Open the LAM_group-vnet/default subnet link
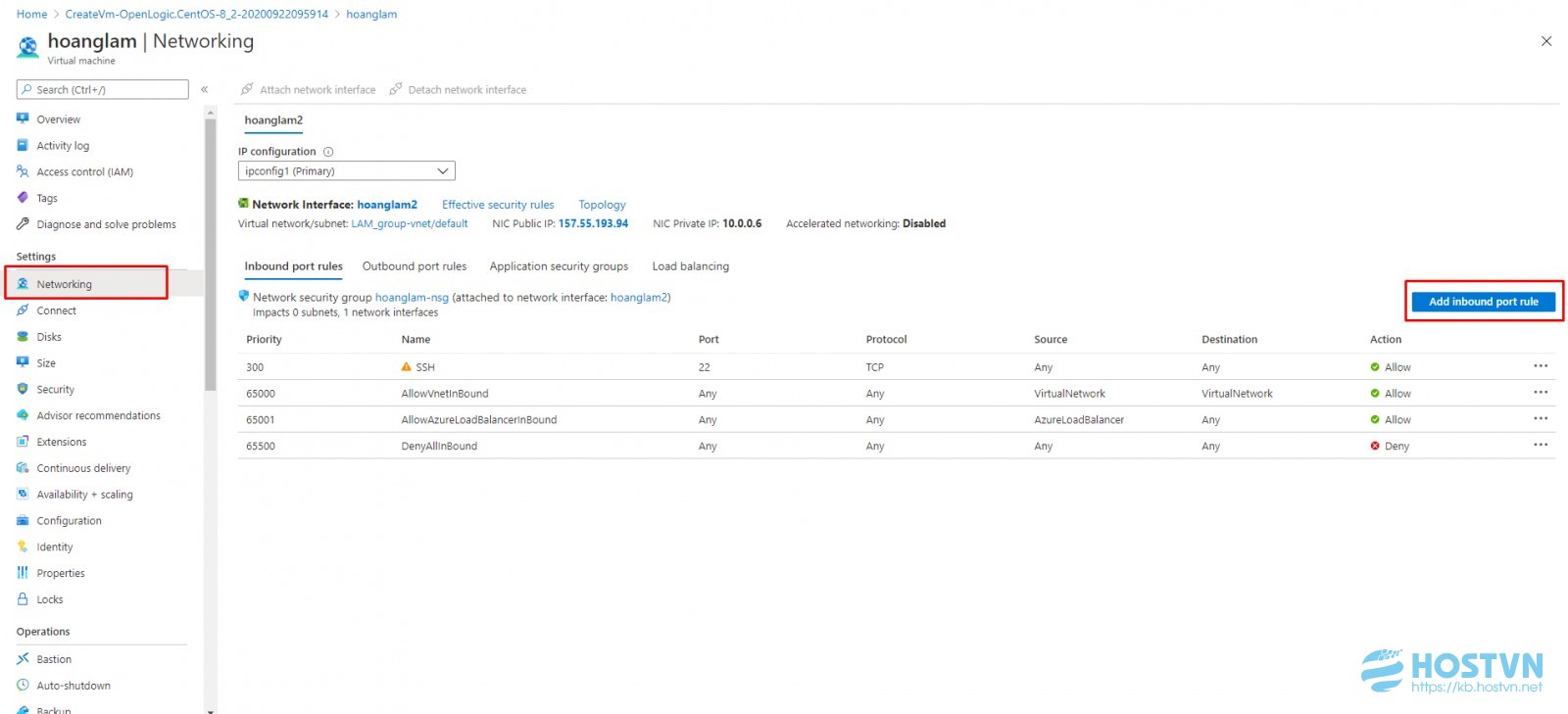The width and height of the screenshot is (1568, 714). [x=410, y=224]
